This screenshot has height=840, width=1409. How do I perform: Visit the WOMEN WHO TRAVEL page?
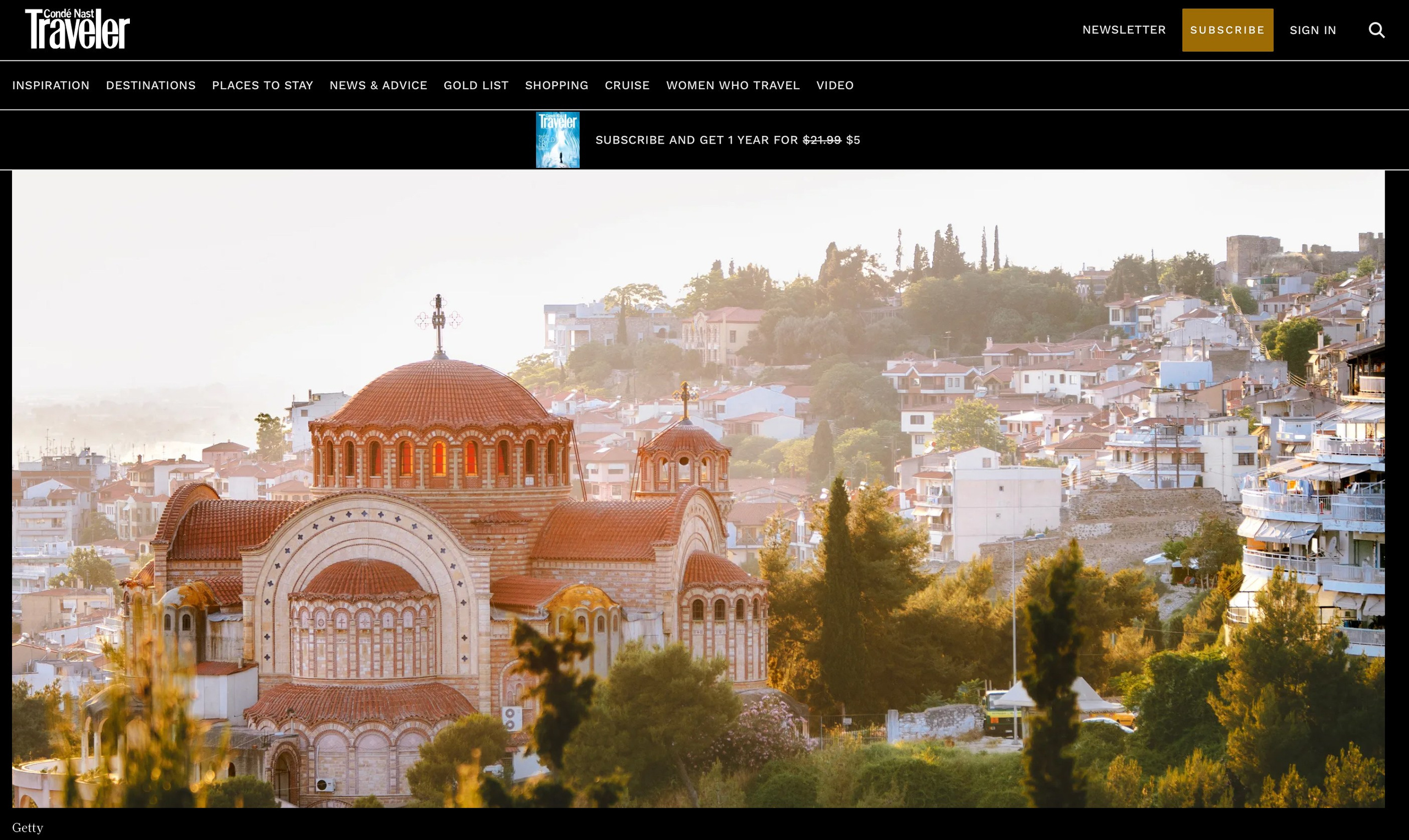(x=732, y=85)
